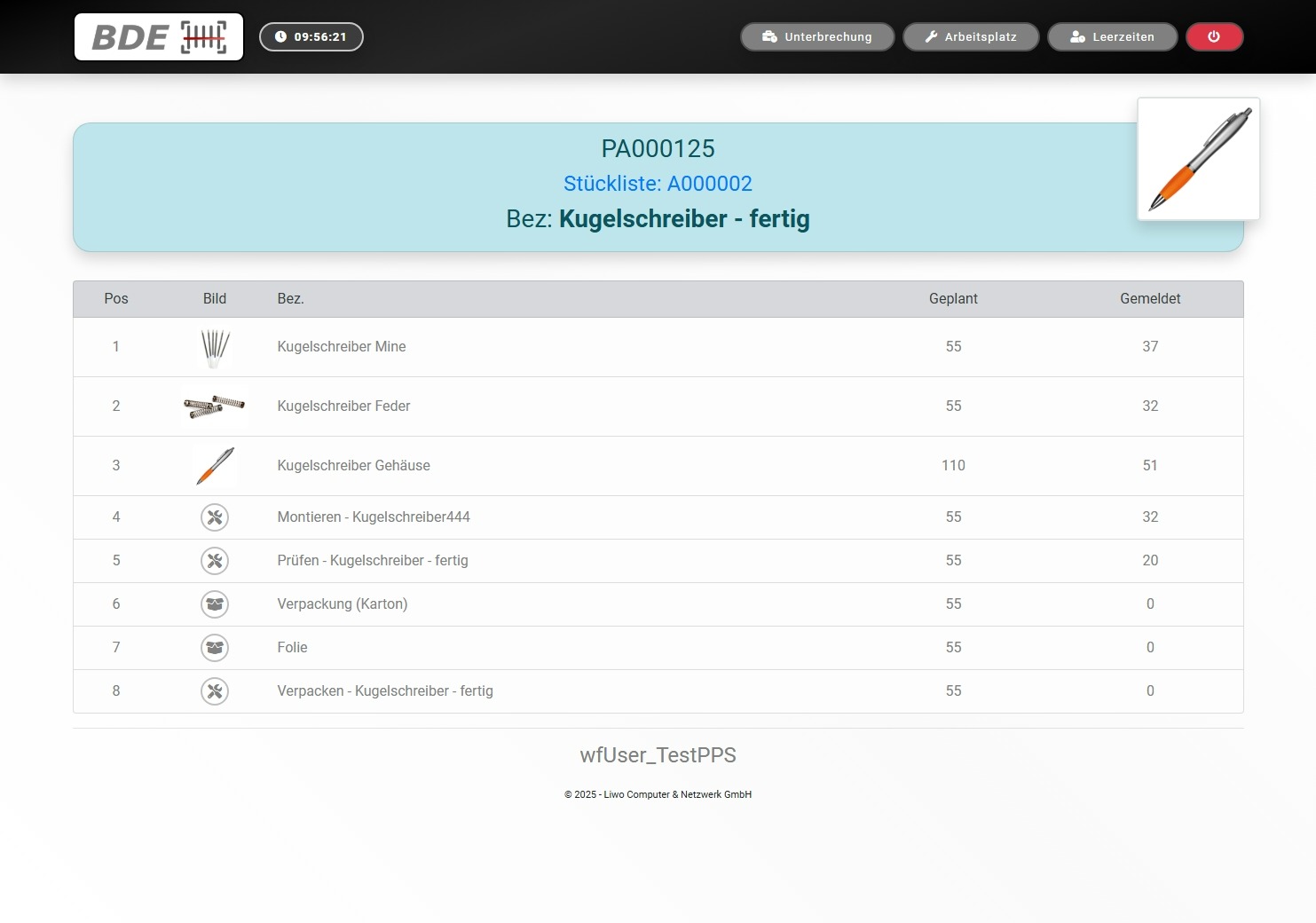
Task: Open the Stückliste: A000002 link
Action: click(x=658, y=184)
